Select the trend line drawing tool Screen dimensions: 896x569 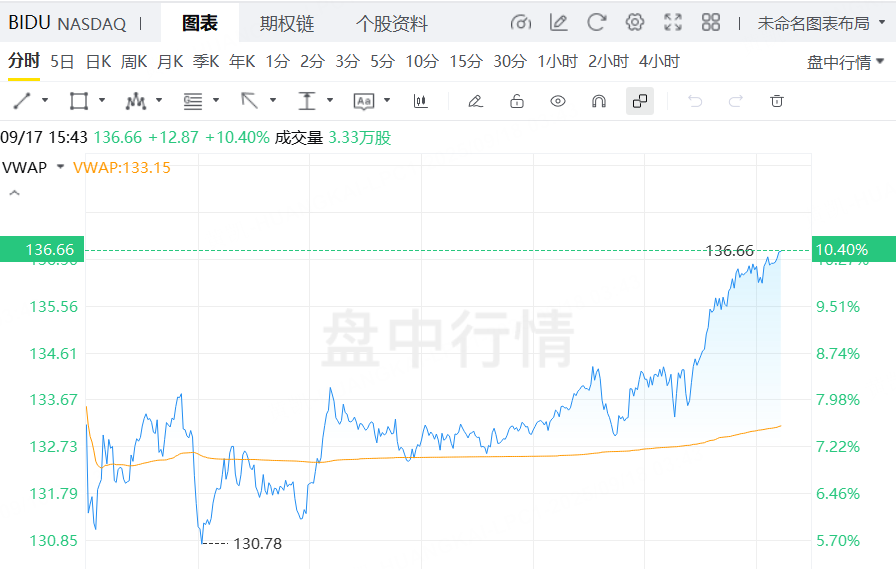click(22, 101)
